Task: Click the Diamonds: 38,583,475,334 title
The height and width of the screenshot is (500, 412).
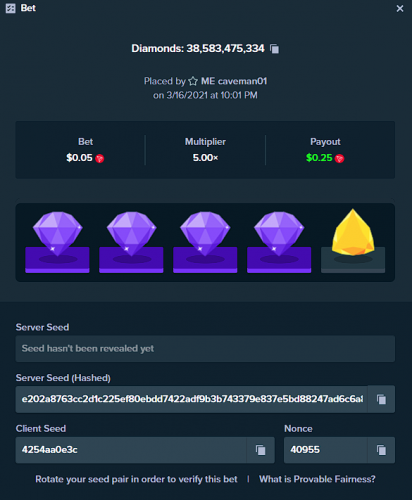Action: coord(198,49)
